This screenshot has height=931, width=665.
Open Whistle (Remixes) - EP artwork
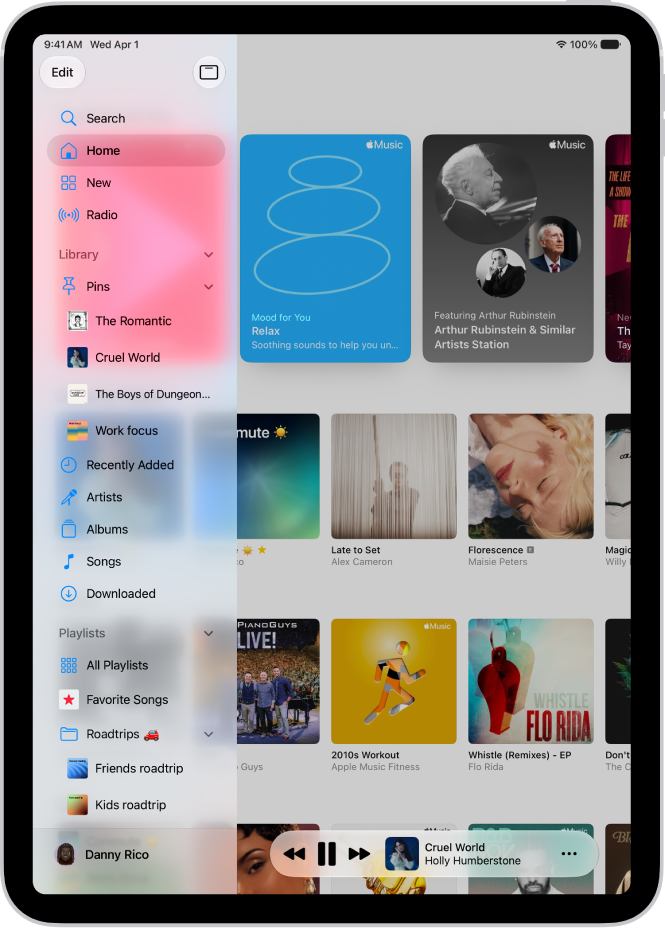click(x=531, y=681)
